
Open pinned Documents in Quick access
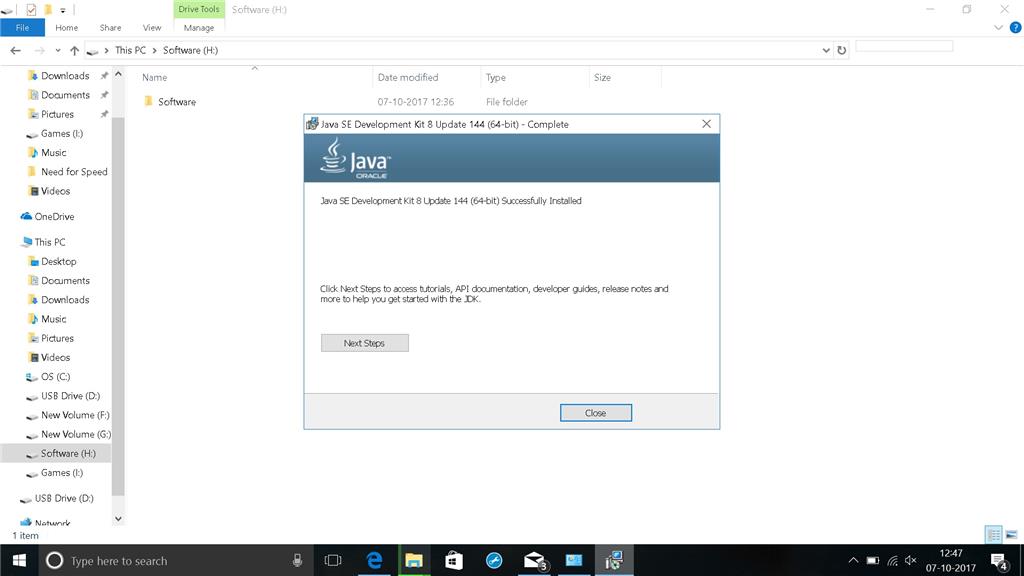(65, 95)
